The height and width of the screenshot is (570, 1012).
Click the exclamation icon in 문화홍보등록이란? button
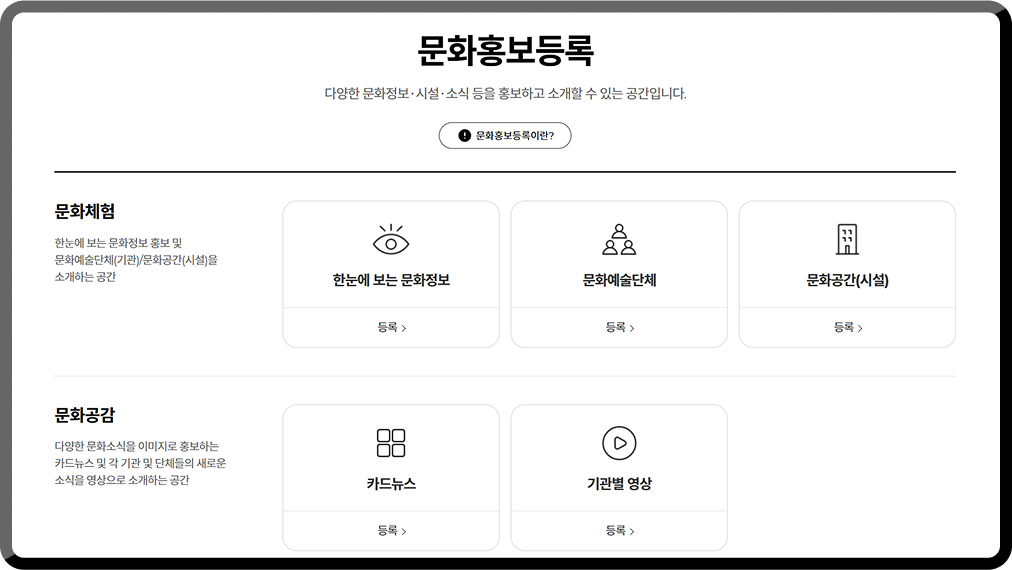click(x=464, y=136)
